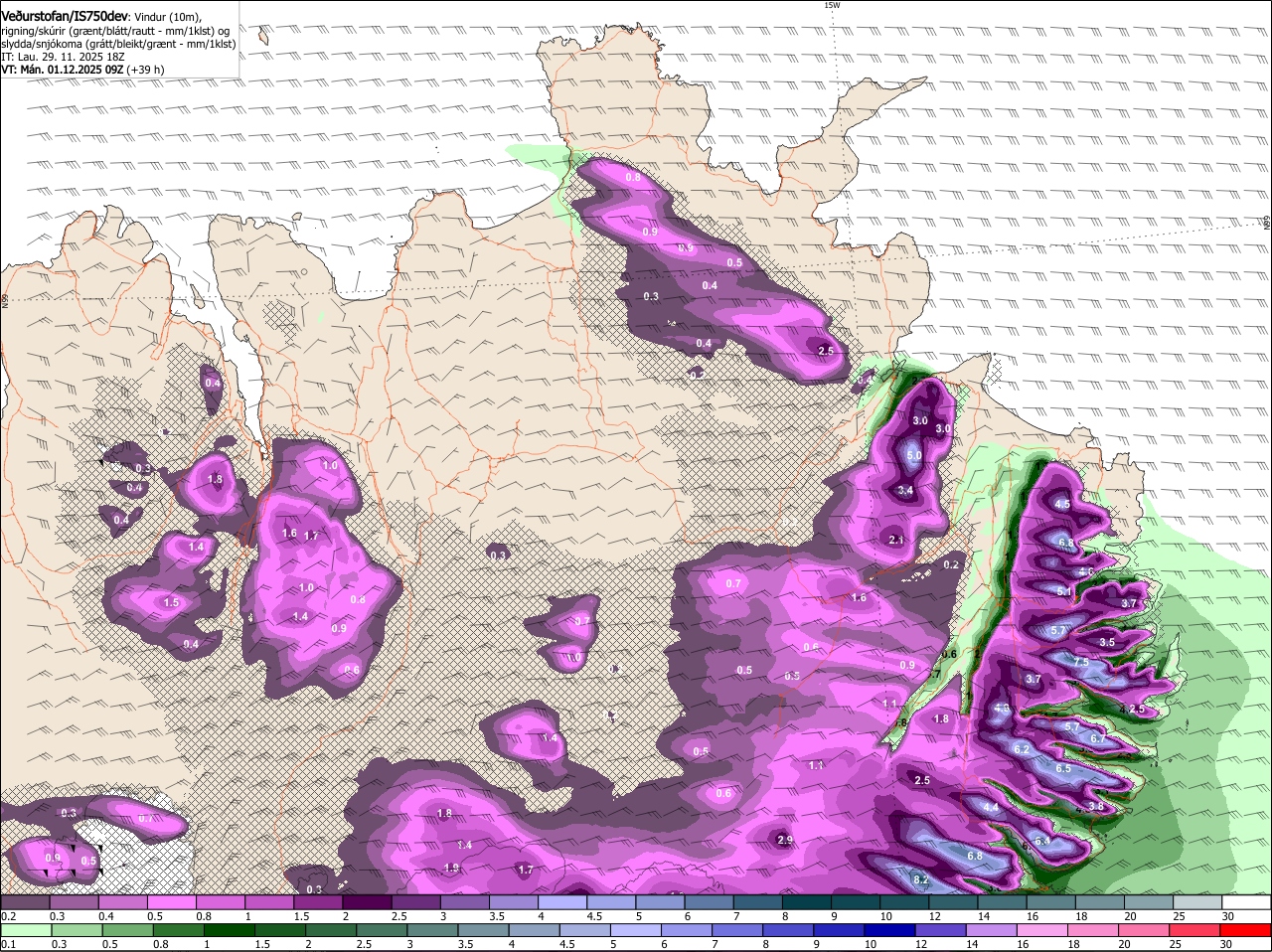Click the '(+39 h)' forecast offset text

(x=146, y=70)
